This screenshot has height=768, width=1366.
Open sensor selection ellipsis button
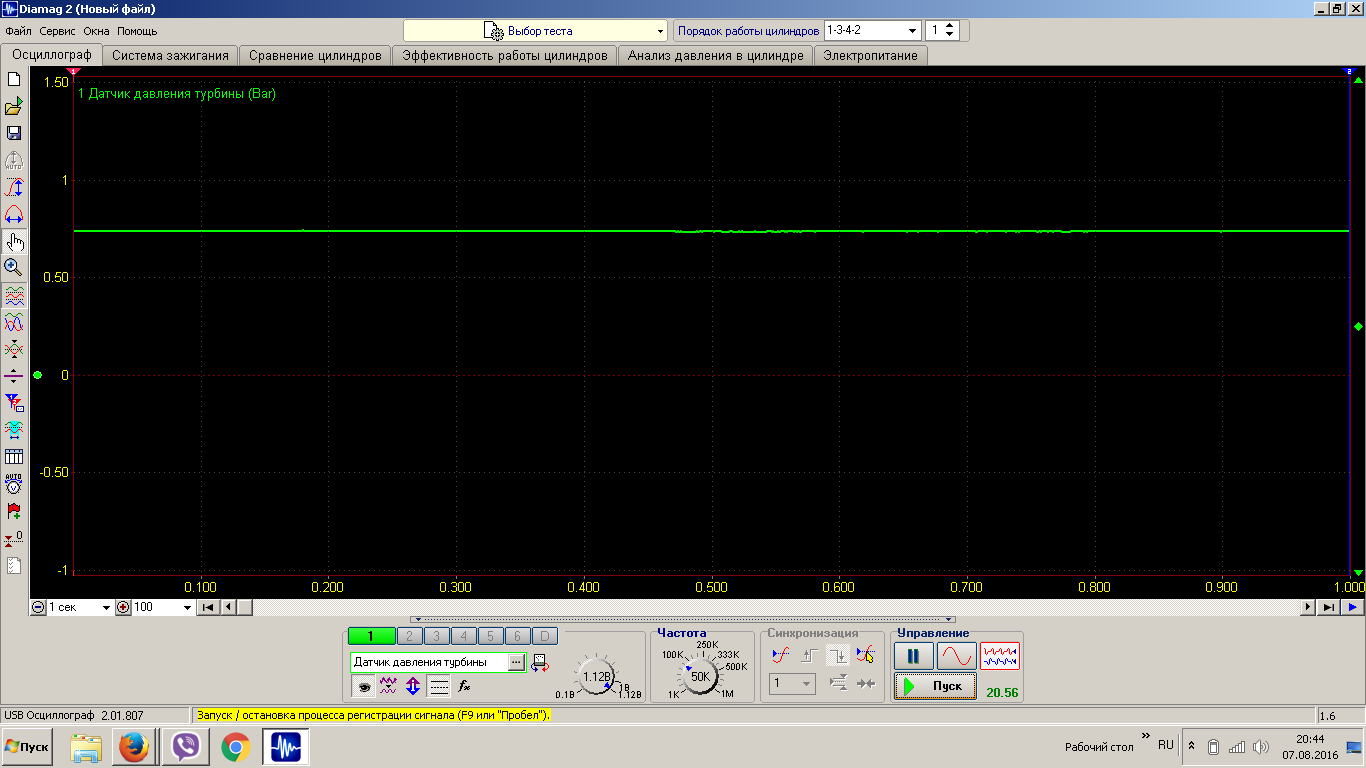point(516,662)
